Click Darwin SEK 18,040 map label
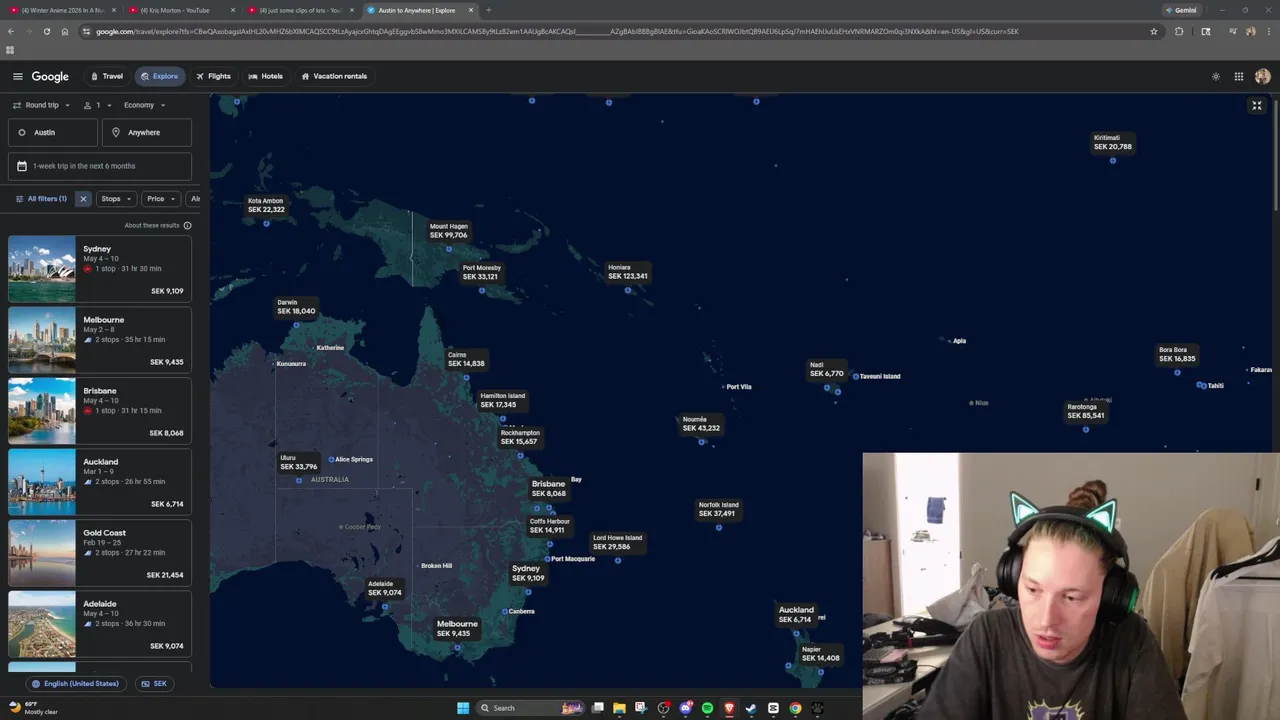 [296, 307]
